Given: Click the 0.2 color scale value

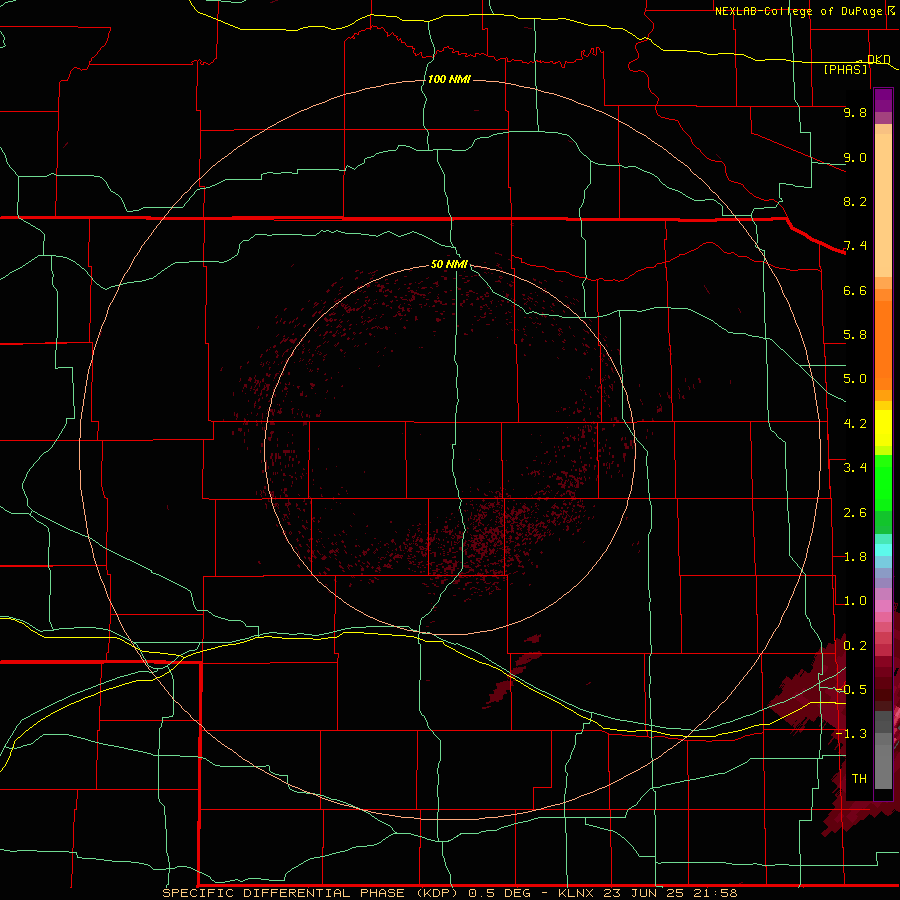Looking at the screenshot, I should [855, 646].
